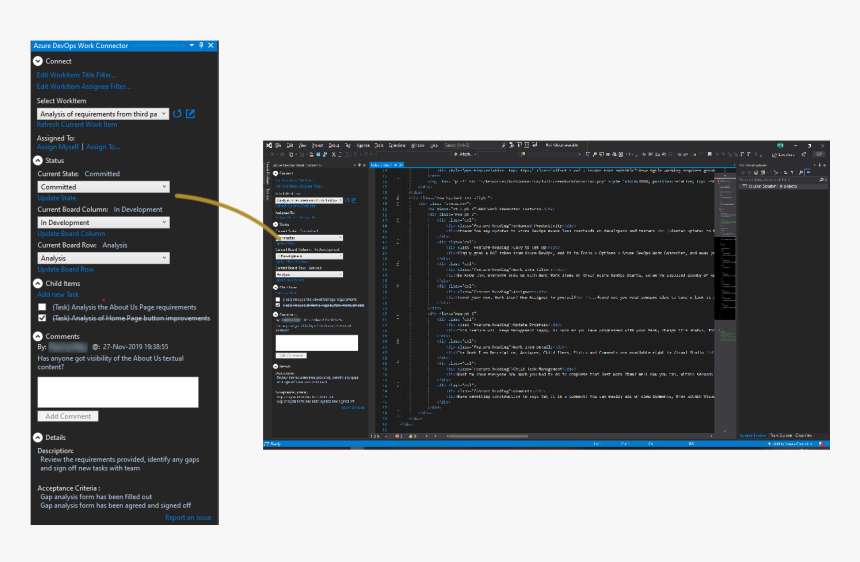Click the bookmark toolbar icon in Visual Studio
Viewport: 860px width, 562px height.
click(709, 155)
